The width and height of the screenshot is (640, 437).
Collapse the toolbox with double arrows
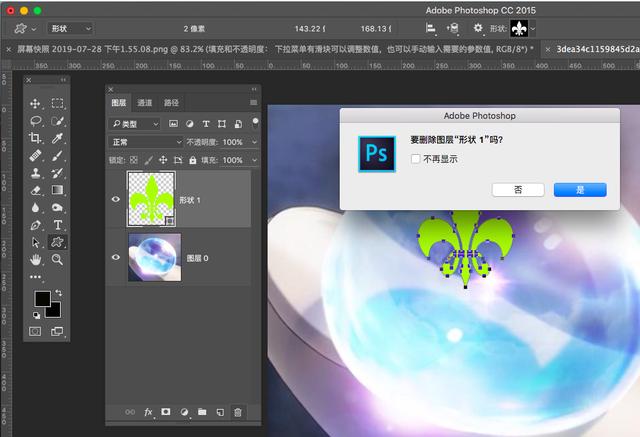[63, 80]
